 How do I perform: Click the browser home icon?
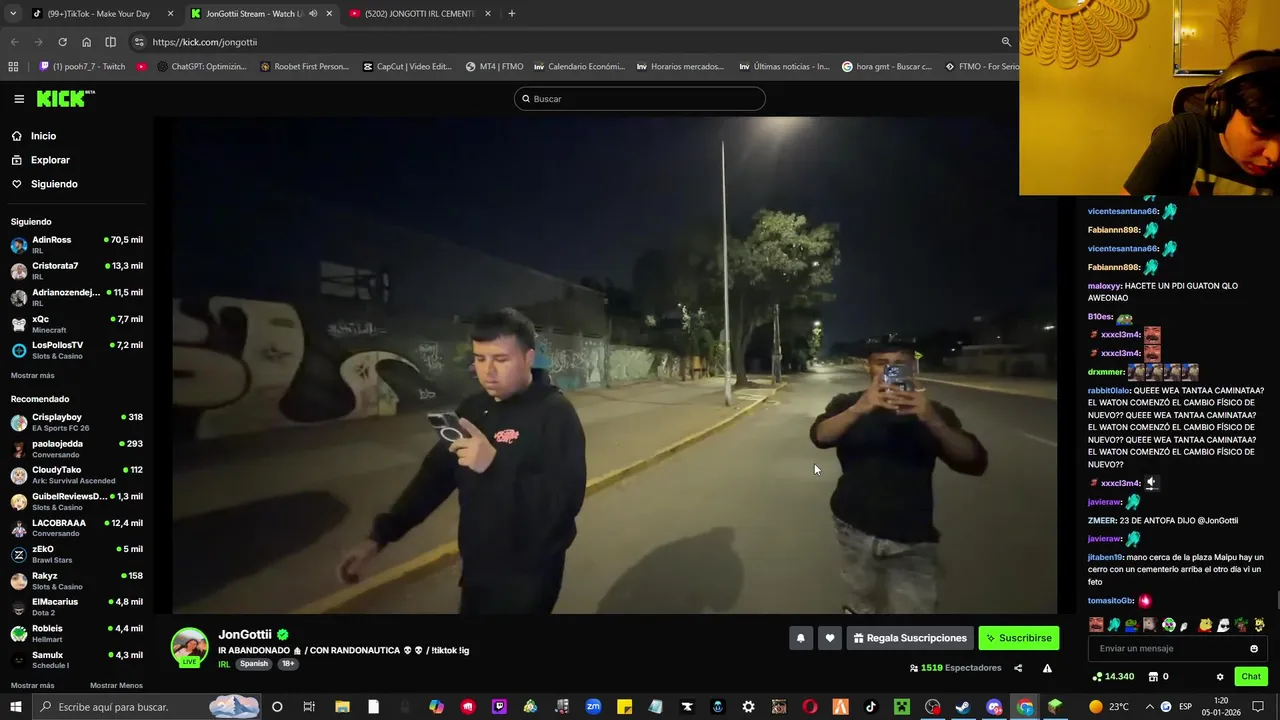click(86, 42)
